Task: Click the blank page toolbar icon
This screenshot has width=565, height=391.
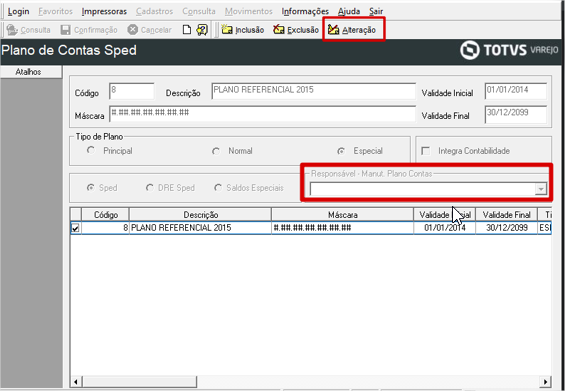Action: click(187, 30)
